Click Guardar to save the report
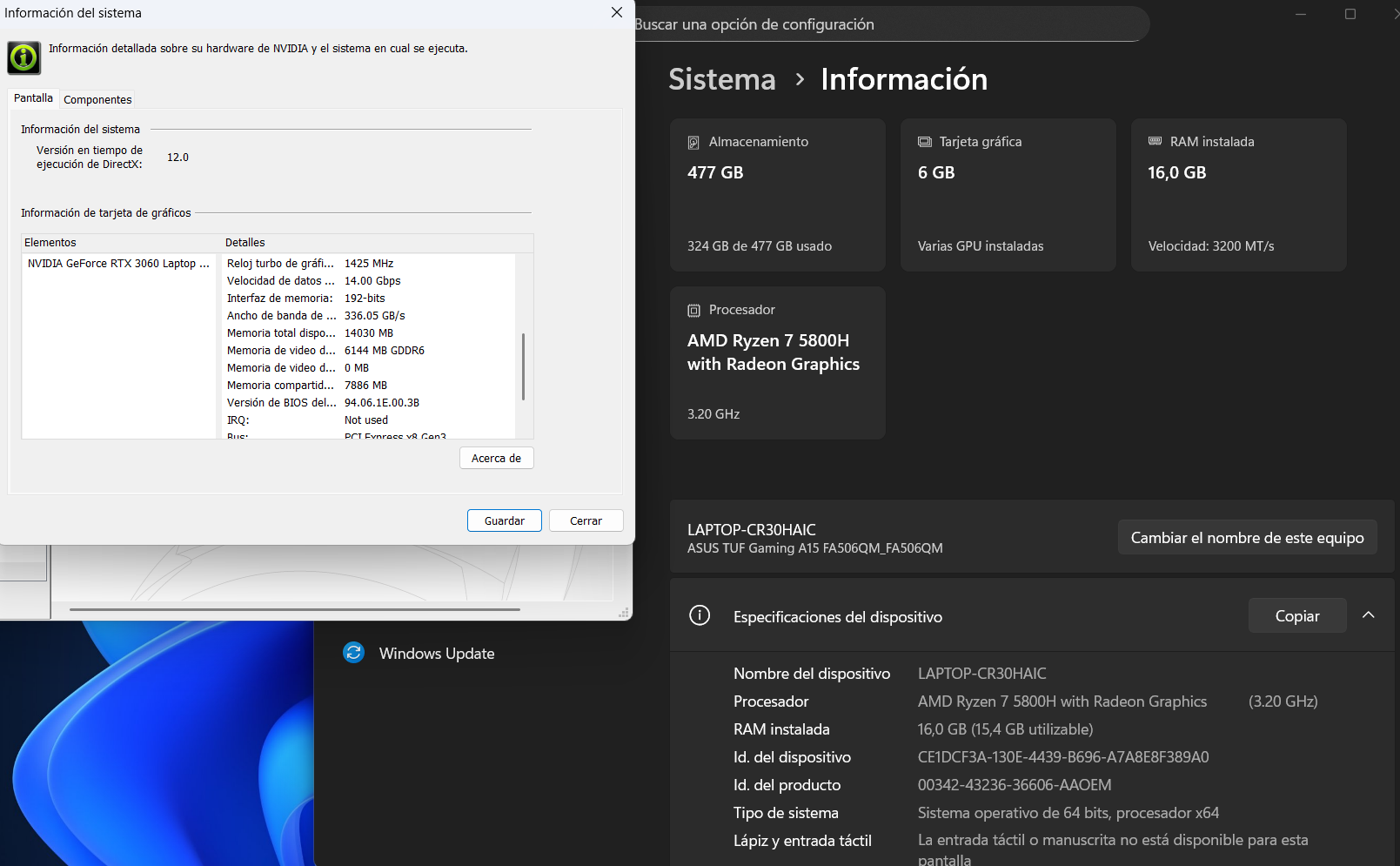The width and height of the screenshot is (1400, 866). point(504,520)
